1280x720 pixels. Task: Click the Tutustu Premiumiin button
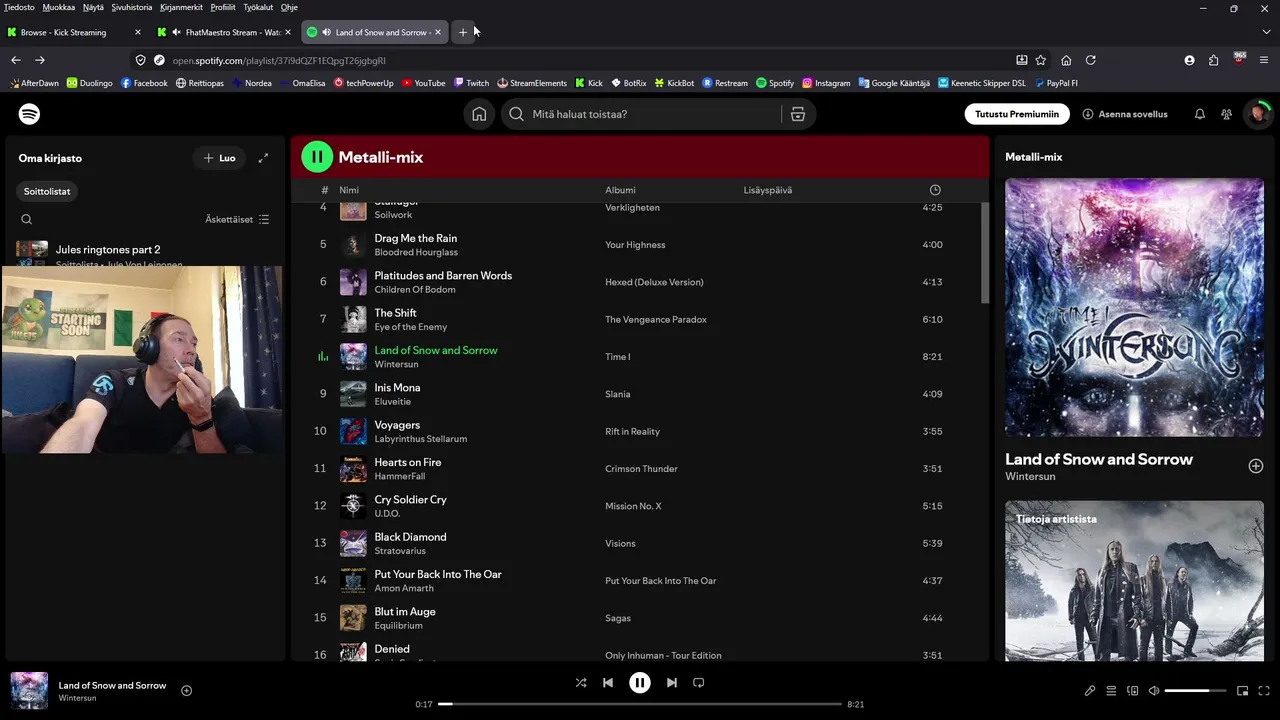click(1017, 114)
